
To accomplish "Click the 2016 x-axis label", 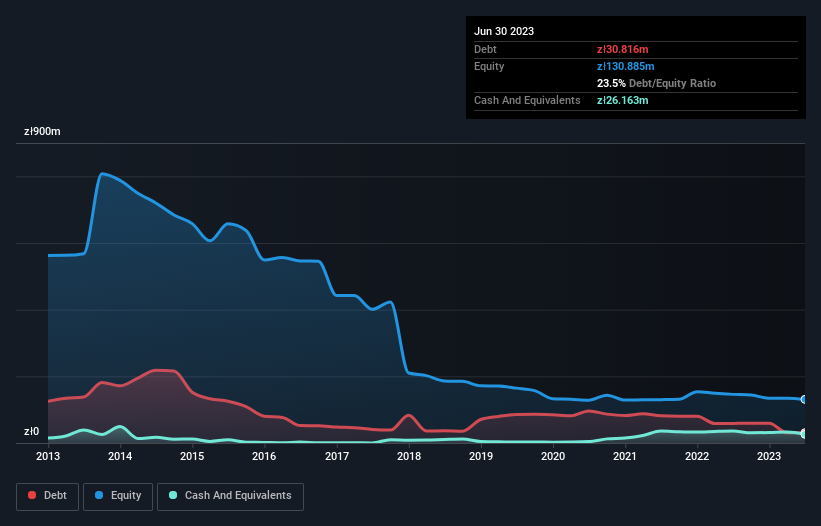I will point(264,456).
